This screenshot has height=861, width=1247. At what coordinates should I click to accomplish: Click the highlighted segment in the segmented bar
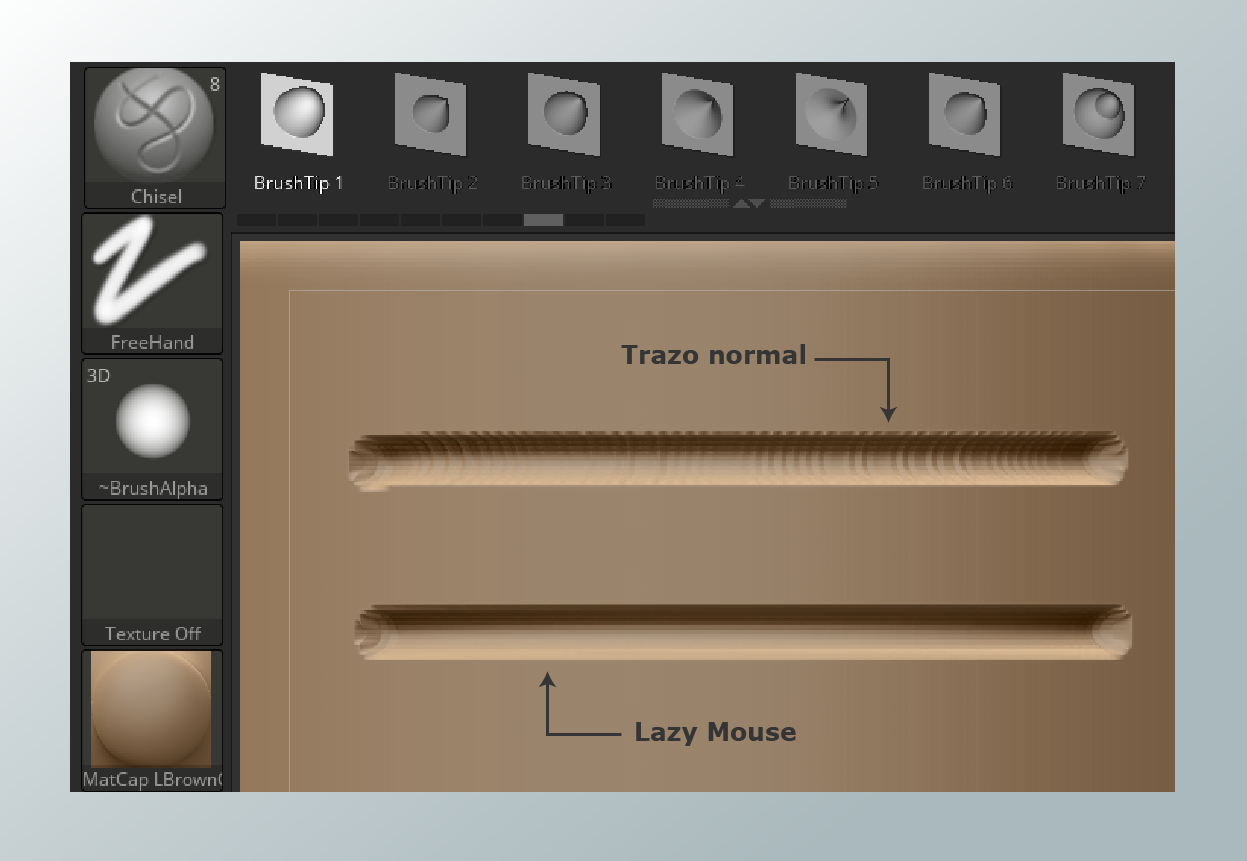click(x=543, y=220)
